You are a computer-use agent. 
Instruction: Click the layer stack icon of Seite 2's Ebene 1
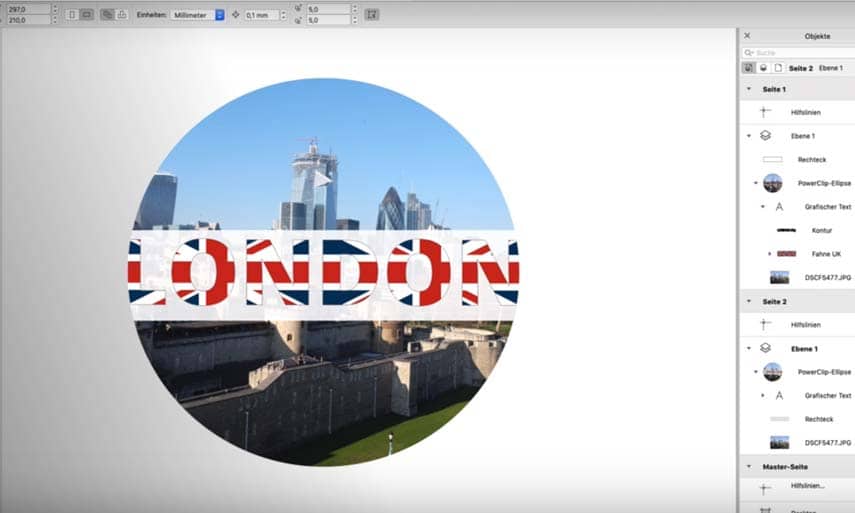tap(766, 348)
